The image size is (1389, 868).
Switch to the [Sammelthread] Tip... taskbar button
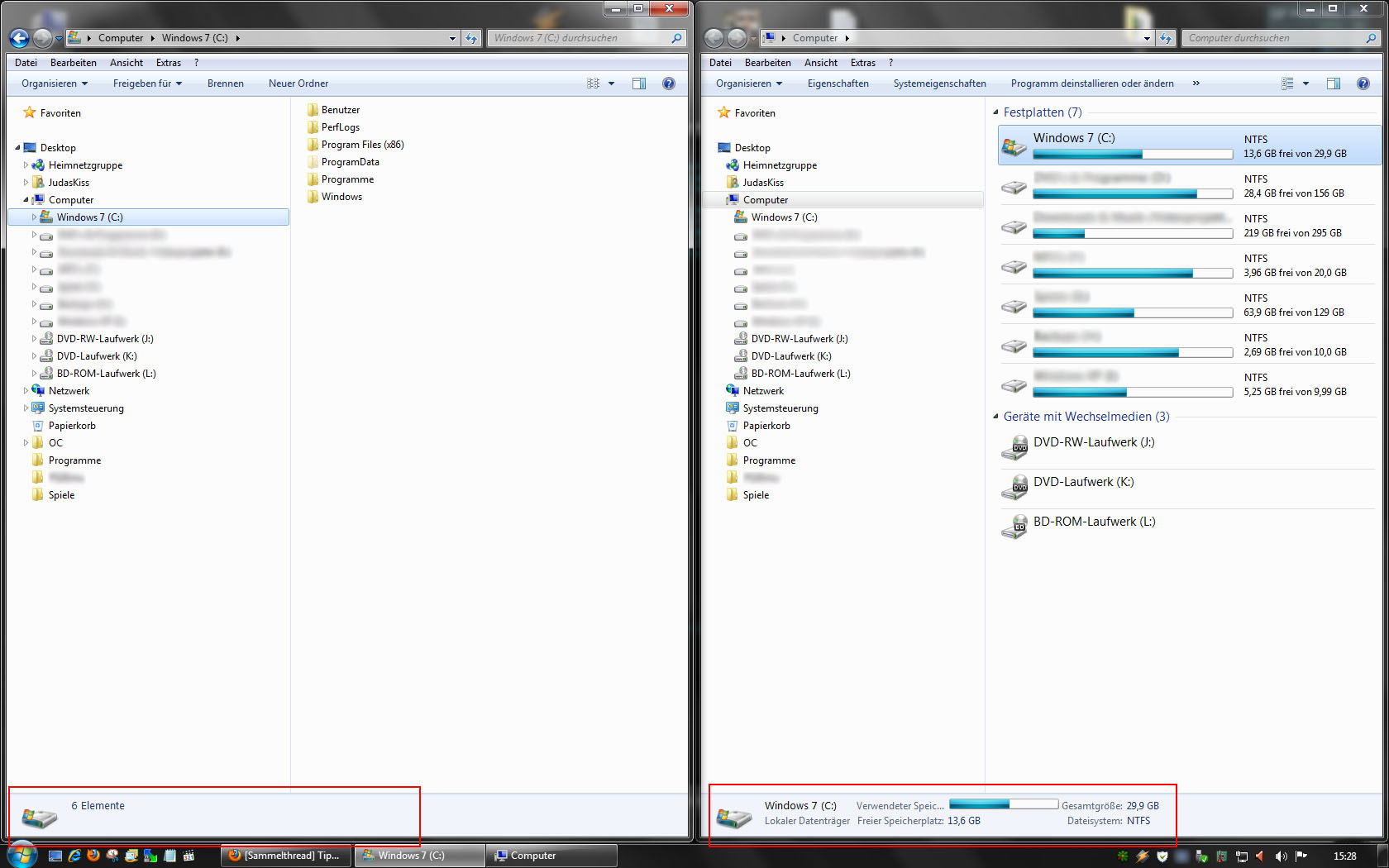[286, 856]
